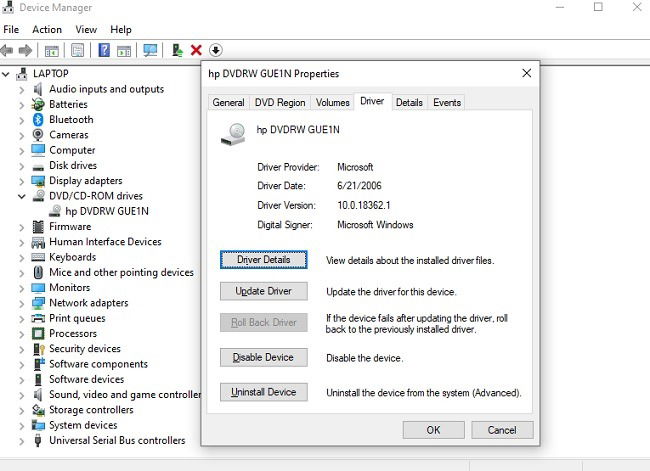
Task: Expand the Audio inputs and outputs node
Action: (22, 90)
